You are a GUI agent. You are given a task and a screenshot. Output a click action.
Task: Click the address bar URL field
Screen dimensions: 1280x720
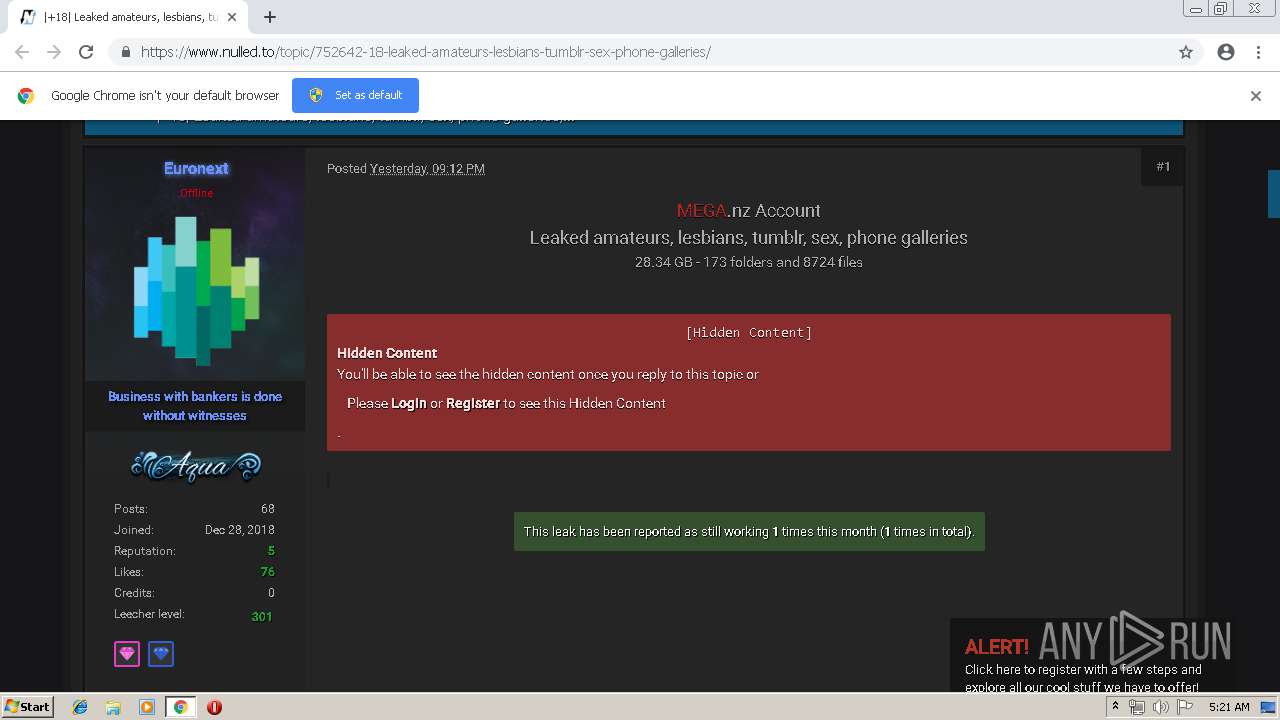point(640,52)
